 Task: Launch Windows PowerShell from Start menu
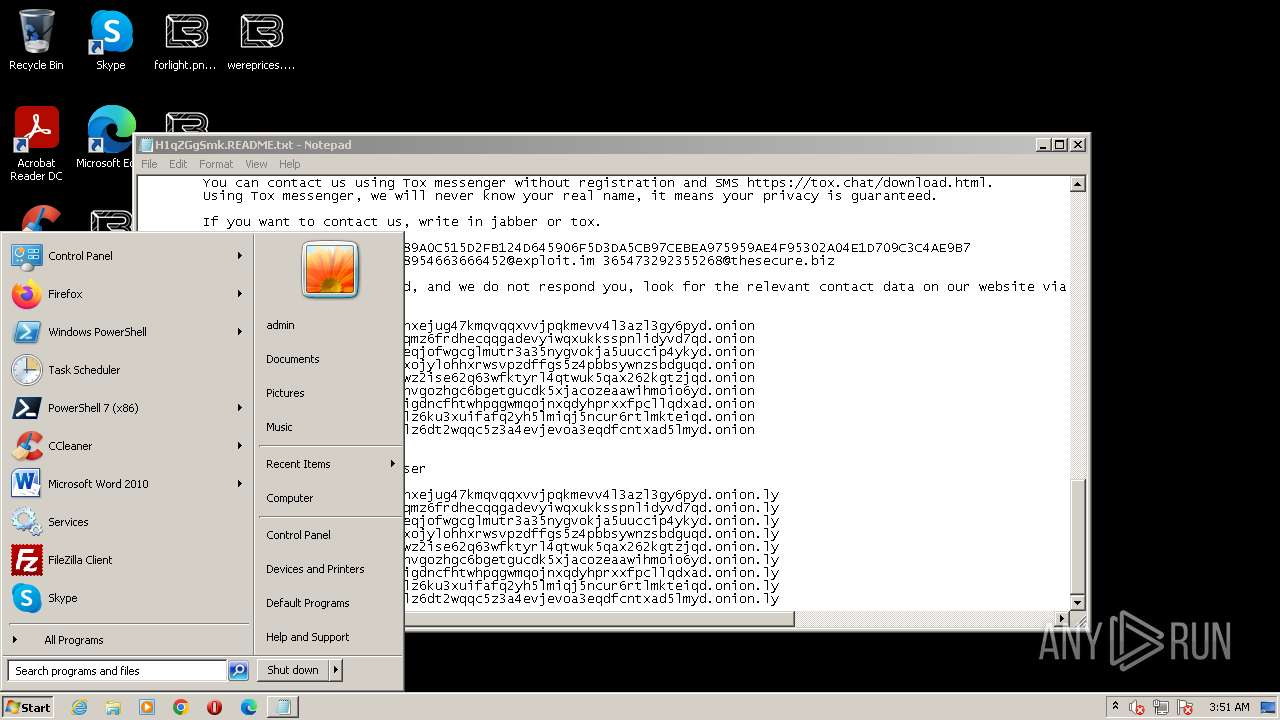(x=128, y=332)
